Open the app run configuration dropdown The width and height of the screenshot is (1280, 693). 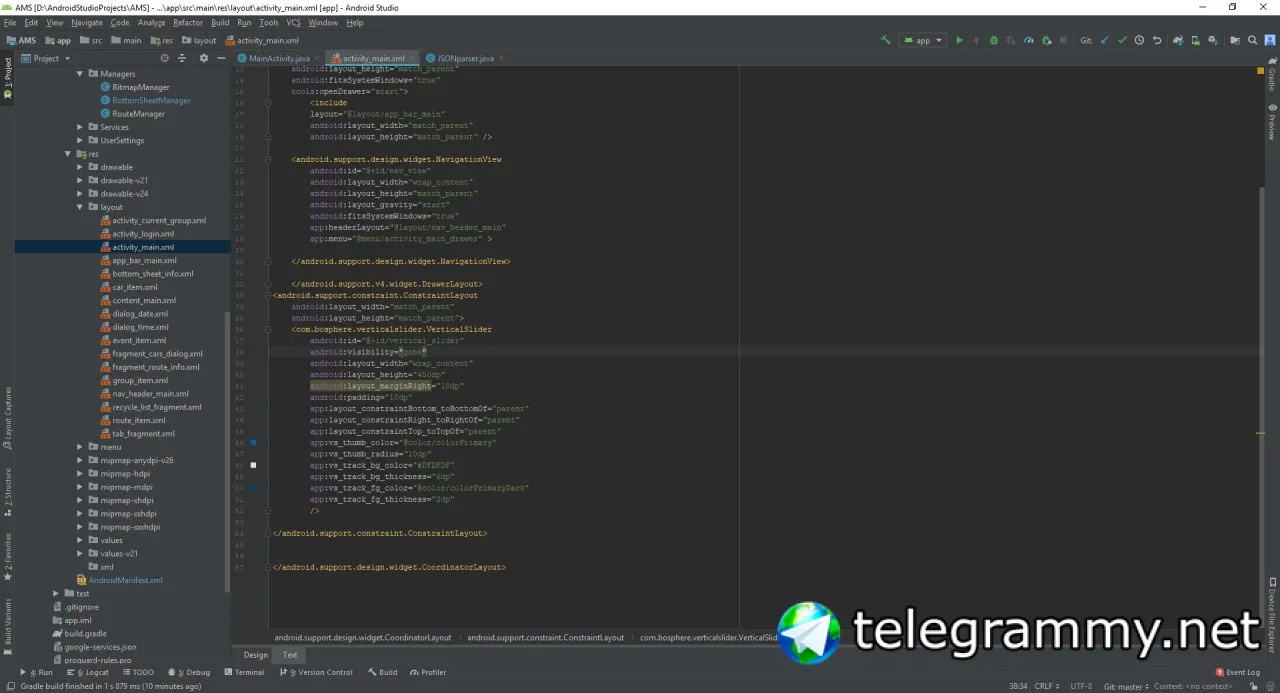point(922,41)
